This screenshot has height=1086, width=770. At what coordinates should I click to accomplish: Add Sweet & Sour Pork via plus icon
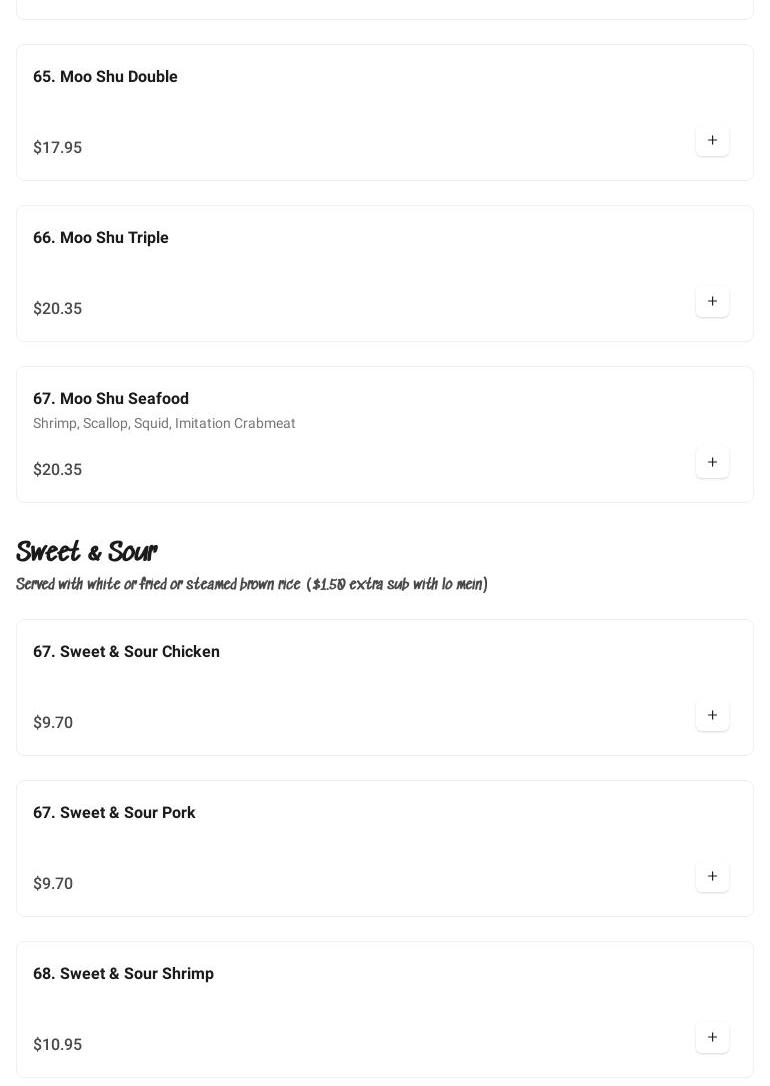(712, 877)
